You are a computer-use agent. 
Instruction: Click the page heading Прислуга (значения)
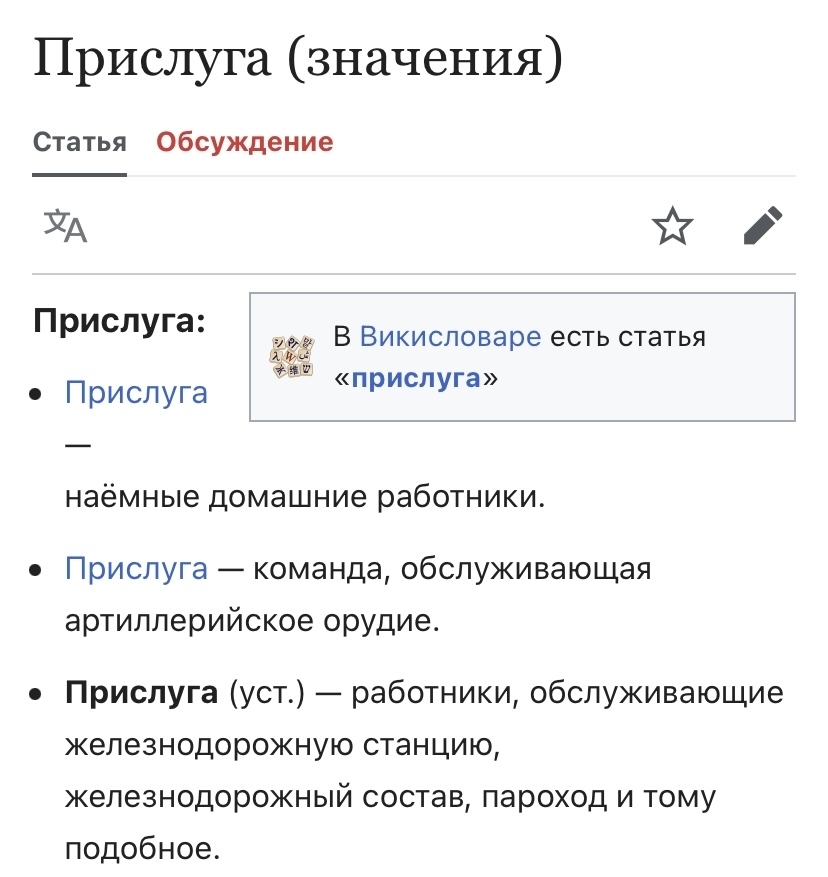[298, 59]
